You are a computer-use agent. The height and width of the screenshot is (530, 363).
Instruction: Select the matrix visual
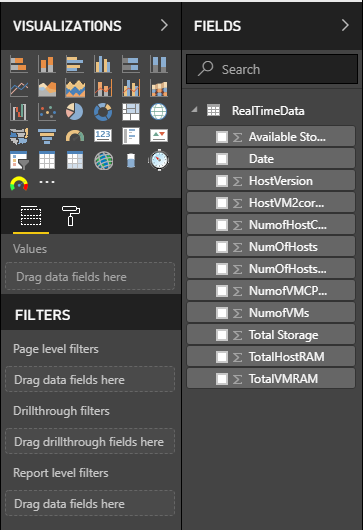click(75, 160)
